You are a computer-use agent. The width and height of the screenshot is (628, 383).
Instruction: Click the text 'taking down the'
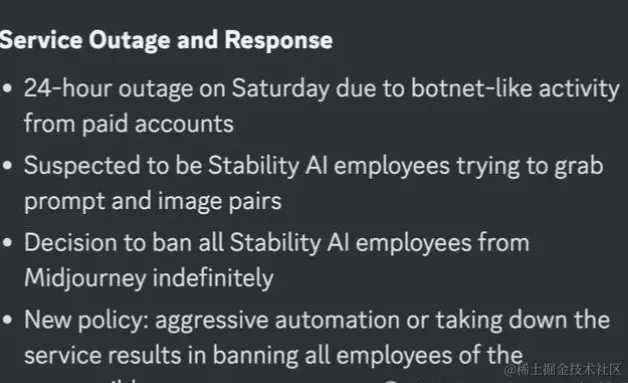coord(523,320)
